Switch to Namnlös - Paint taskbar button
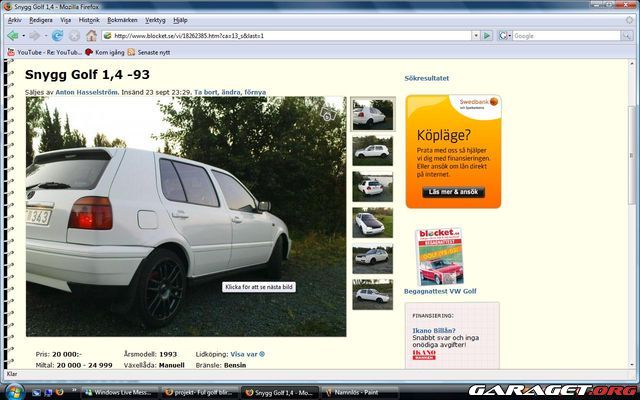 pos(359,391)
